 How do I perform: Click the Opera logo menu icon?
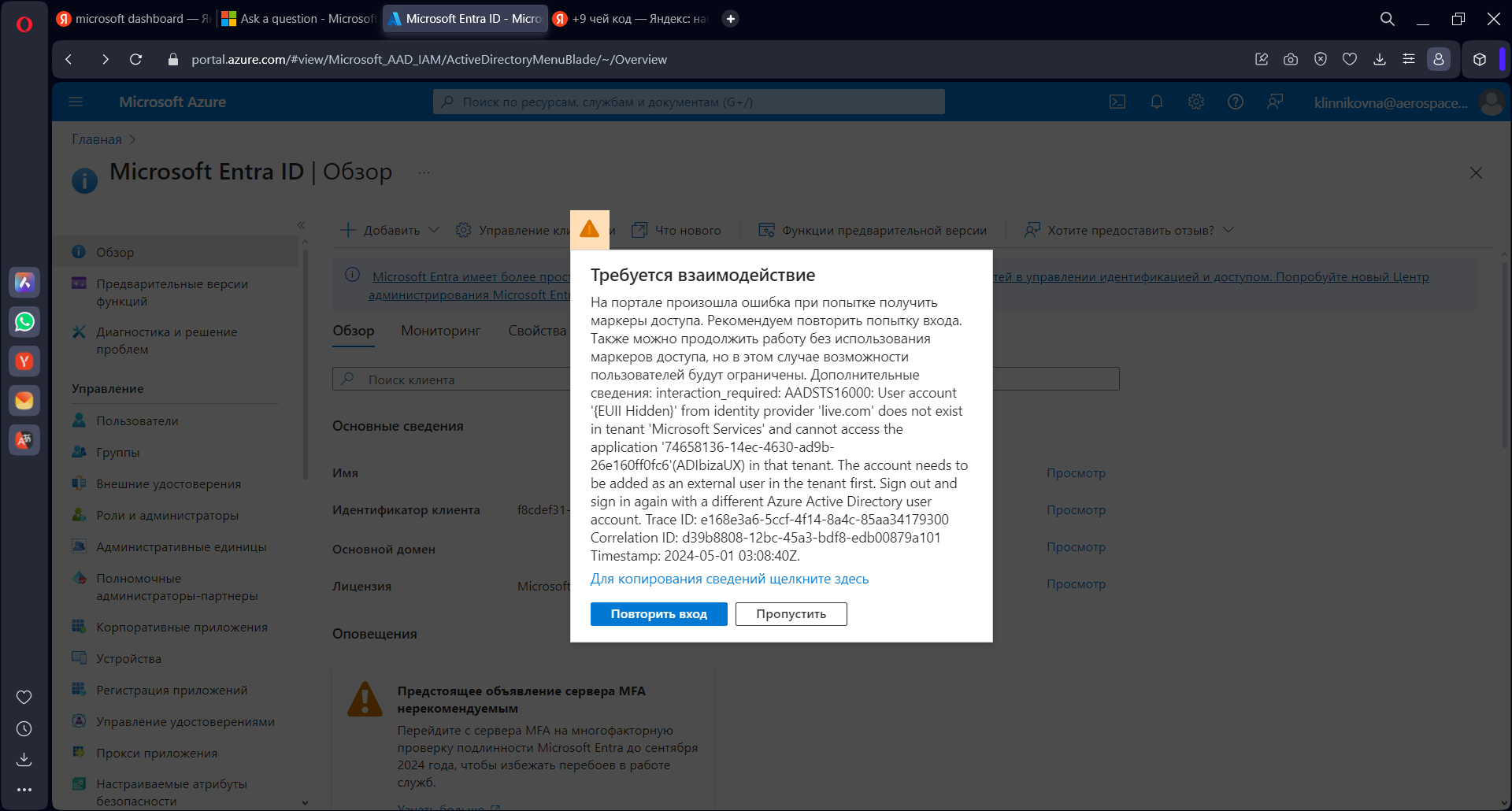24,24
